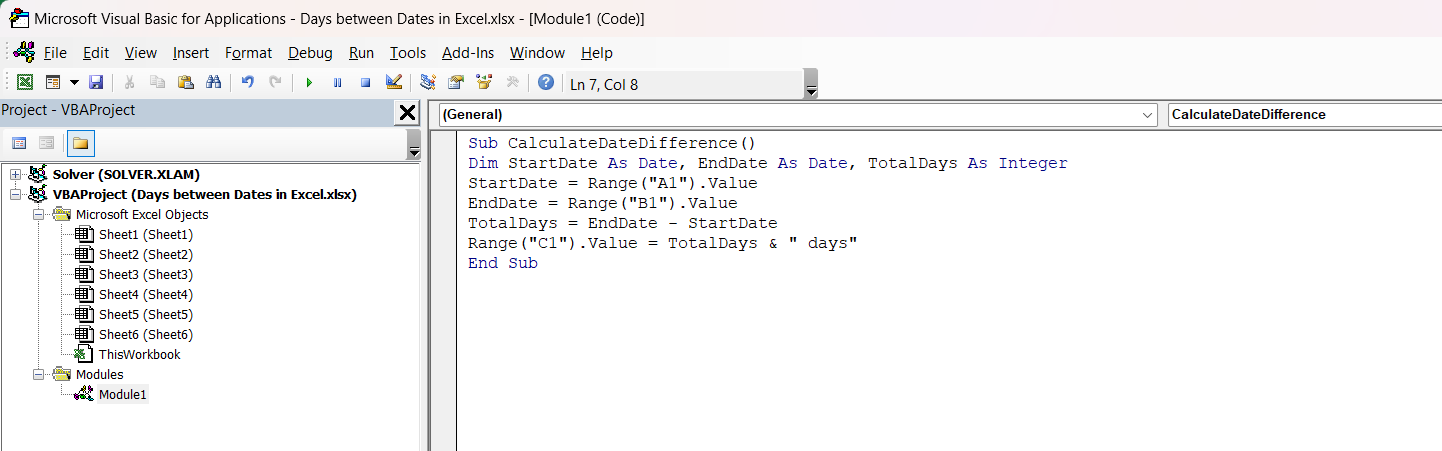The image size is (1442, 451).
Task: Open the Insert menu
Action: pos(191,53)
